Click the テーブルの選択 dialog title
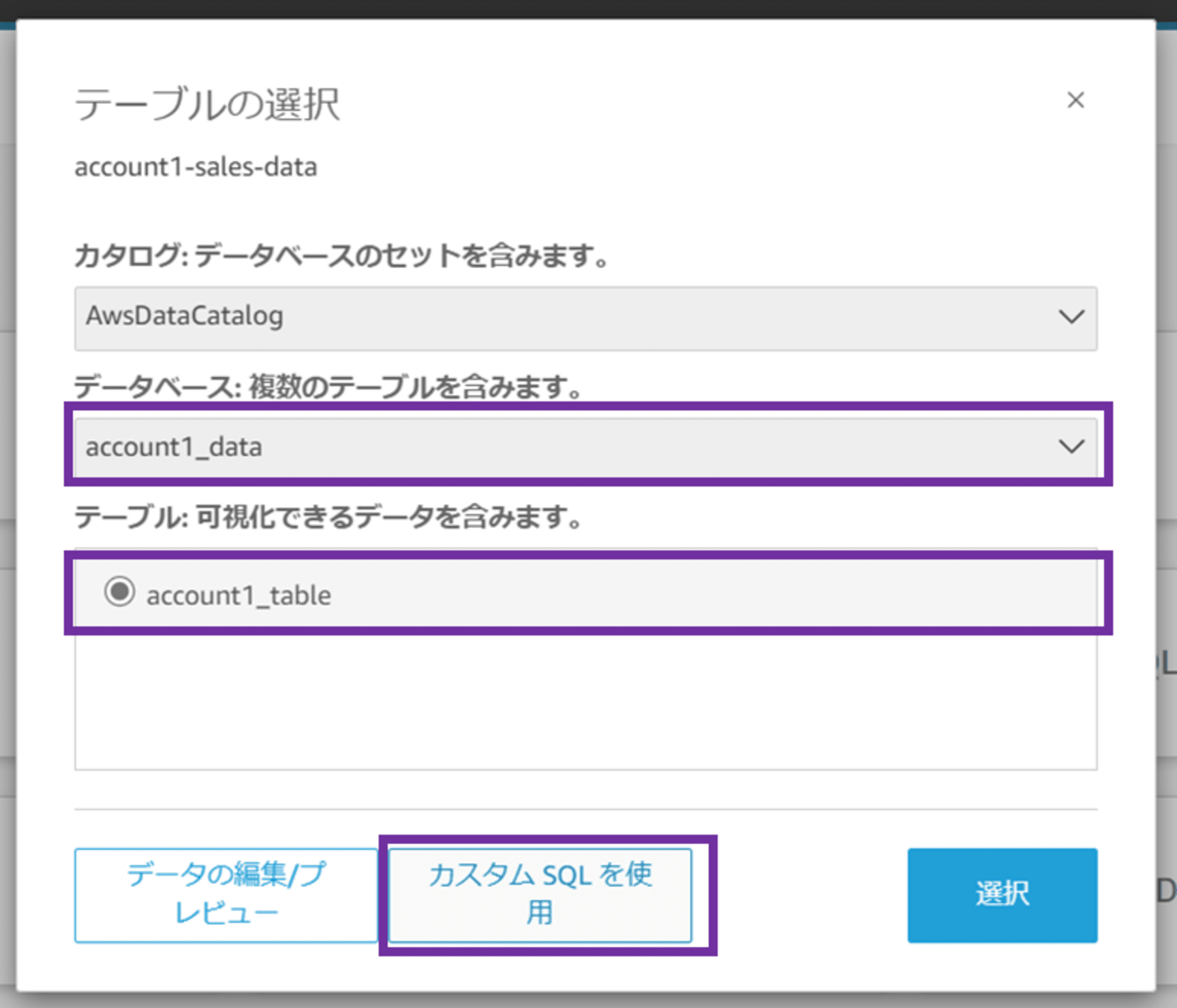 [x=207, y=105]
